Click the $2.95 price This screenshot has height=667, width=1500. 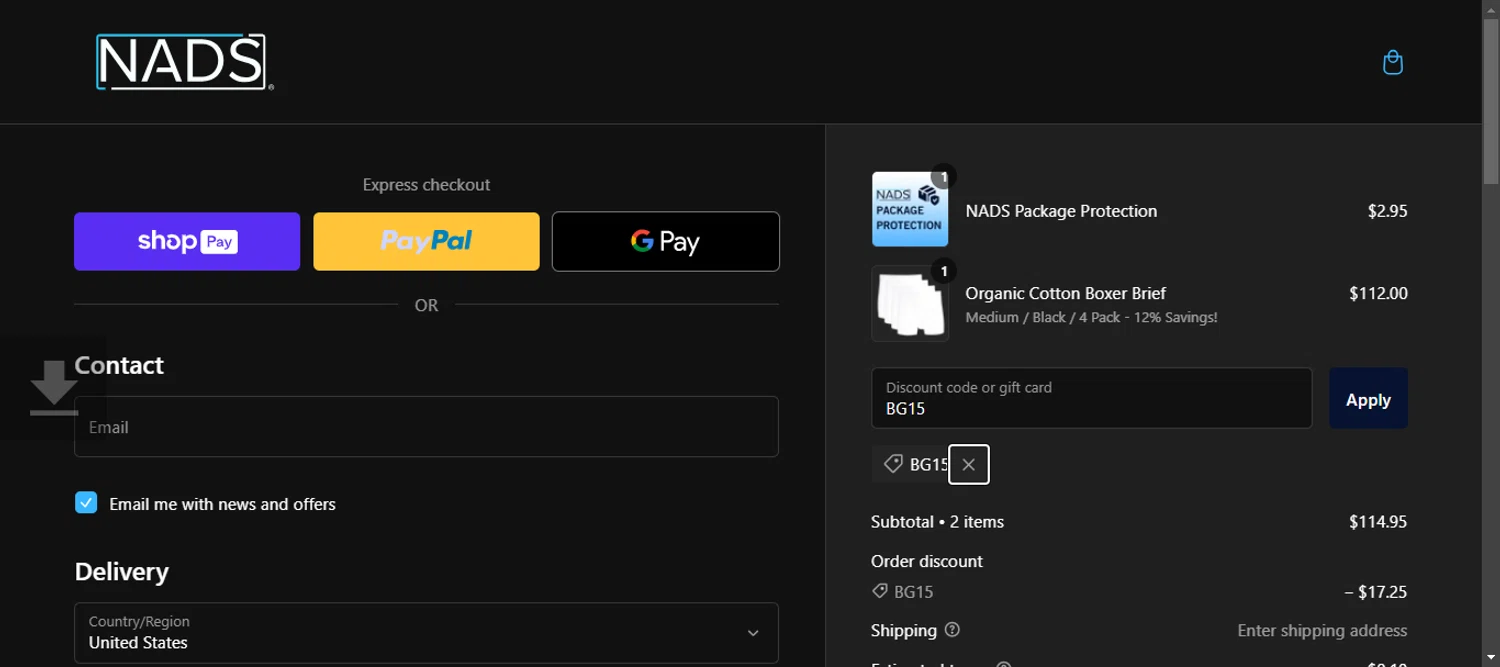[1387, 211]
